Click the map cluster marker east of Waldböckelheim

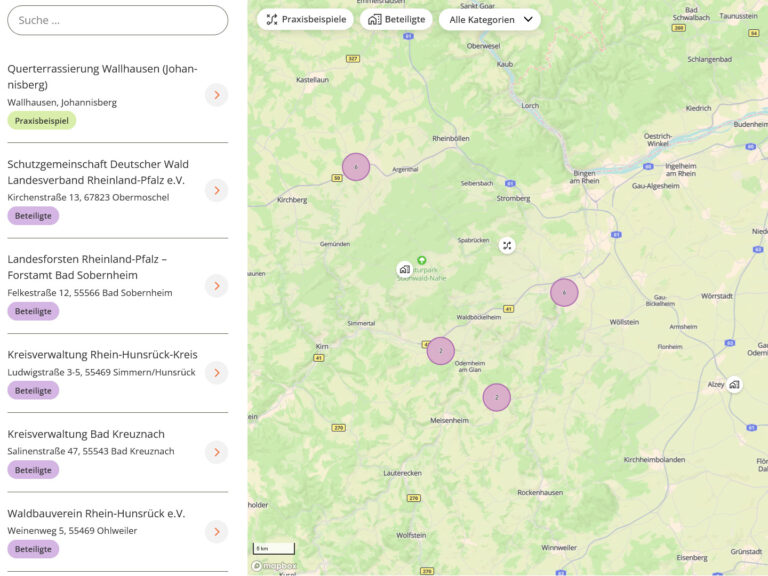pyautogui.click(x=564, y=292)
